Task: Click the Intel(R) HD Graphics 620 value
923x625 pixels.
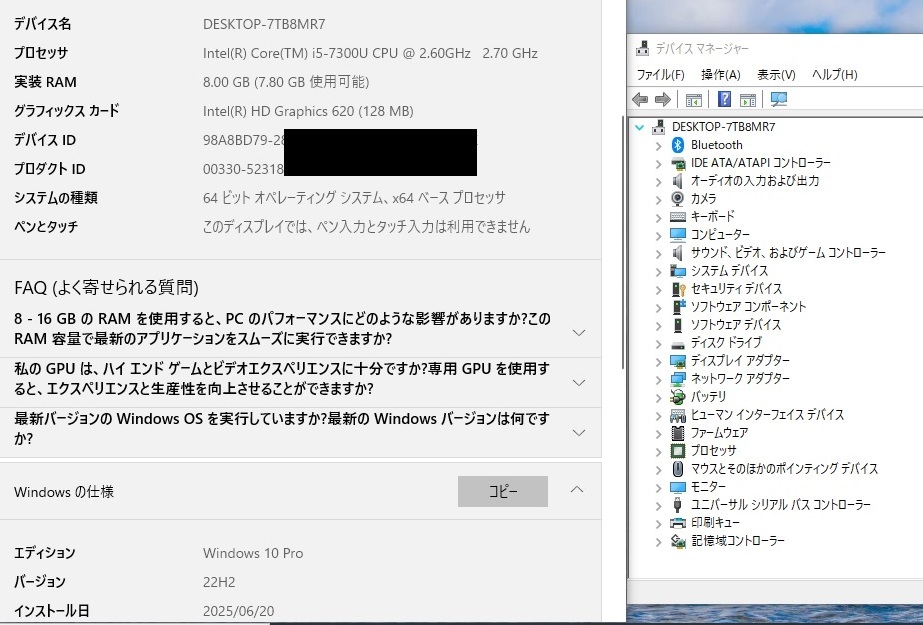Action: (x=308, y=111)
